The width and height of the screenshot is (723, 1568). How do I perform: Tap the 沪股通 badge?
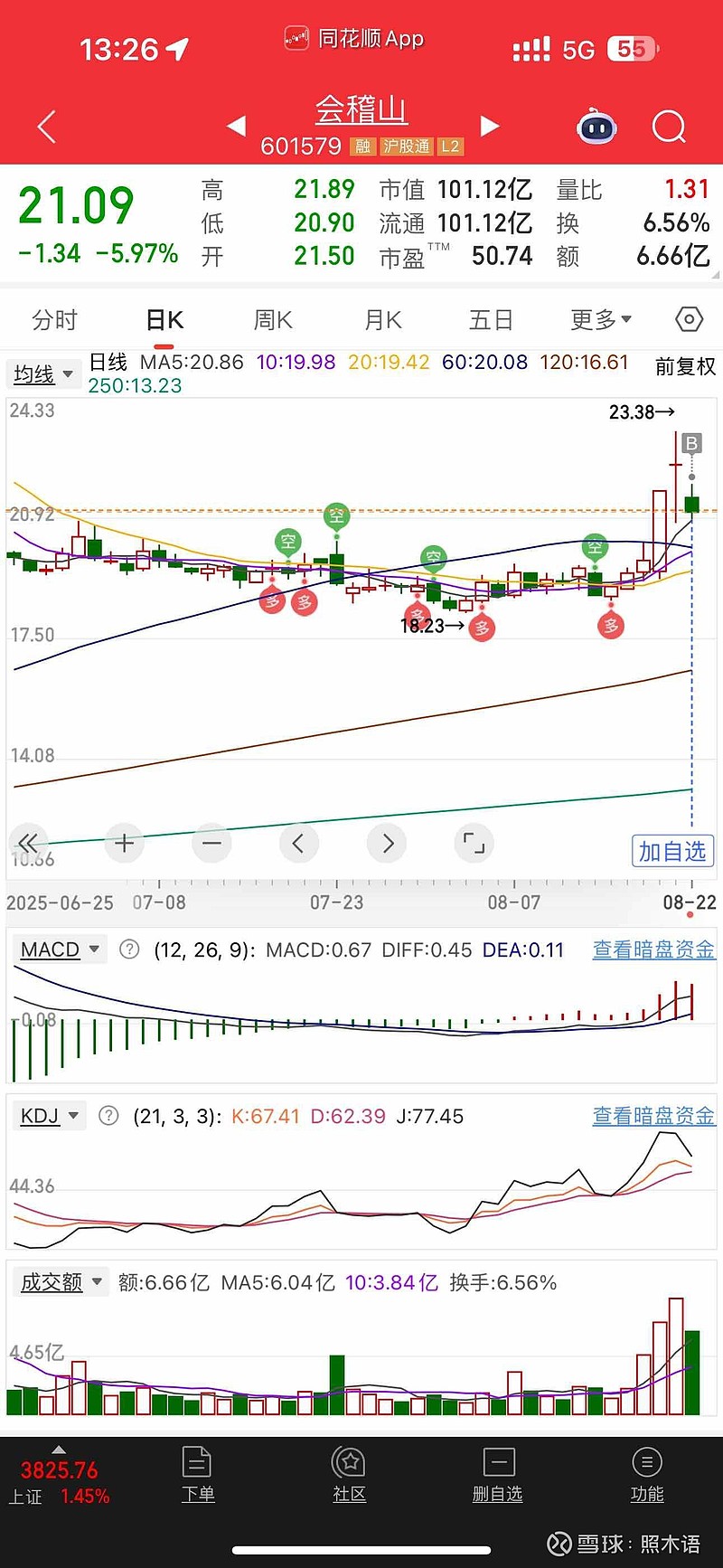(x=407, y=146)
